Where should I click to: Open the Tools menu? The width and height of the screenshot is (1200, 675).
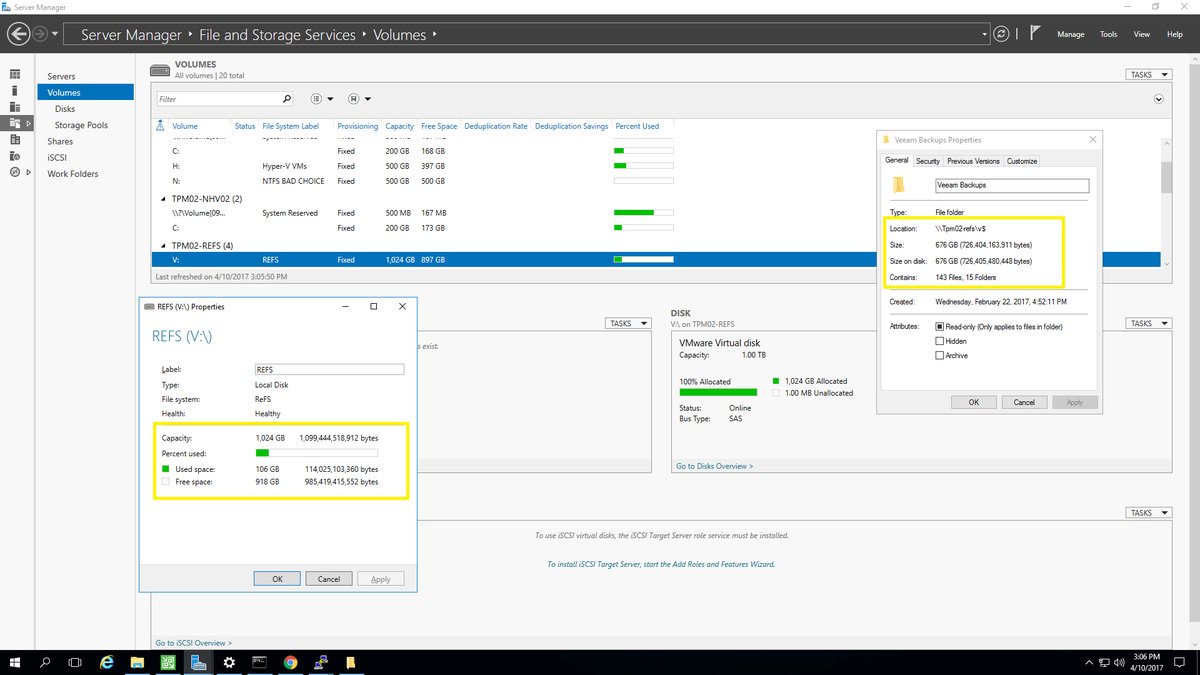[x=1108, y=35]
